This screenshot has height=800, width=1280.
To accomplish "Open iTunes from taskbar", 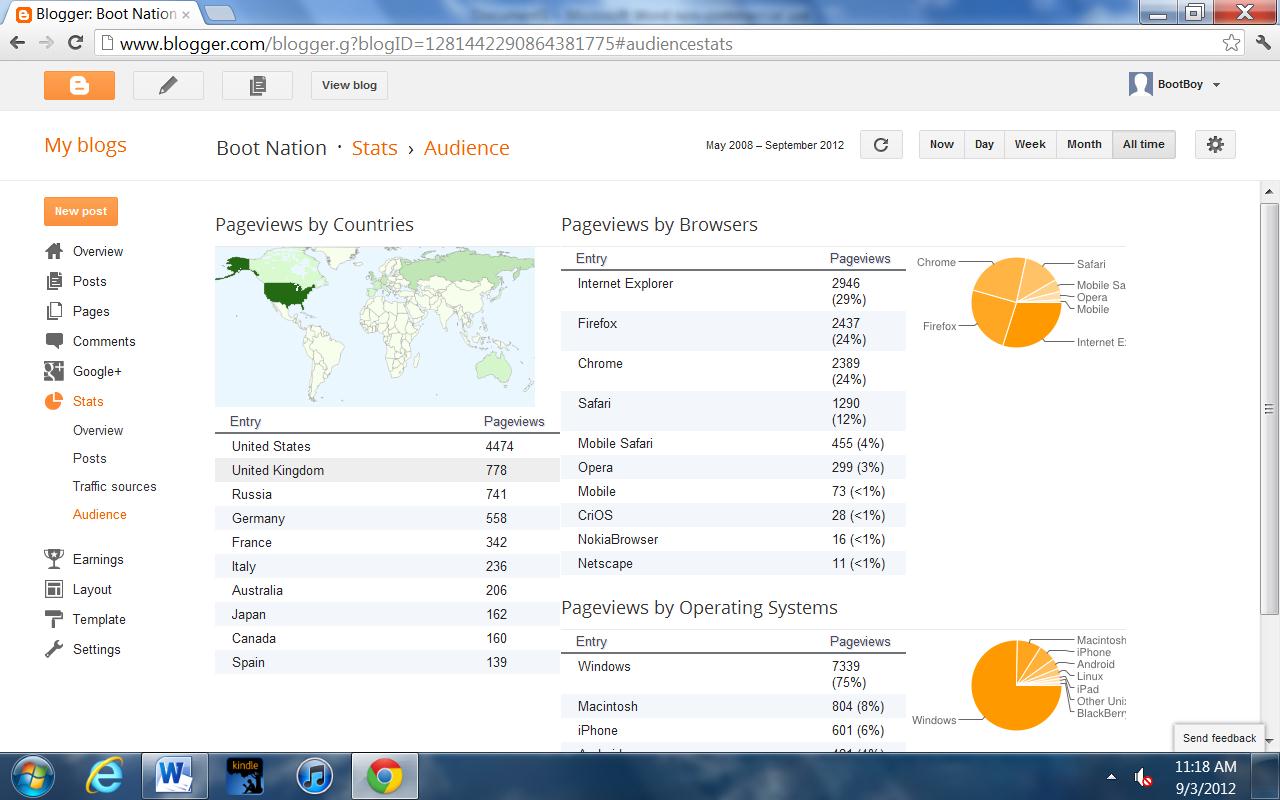I will point(315,776).
